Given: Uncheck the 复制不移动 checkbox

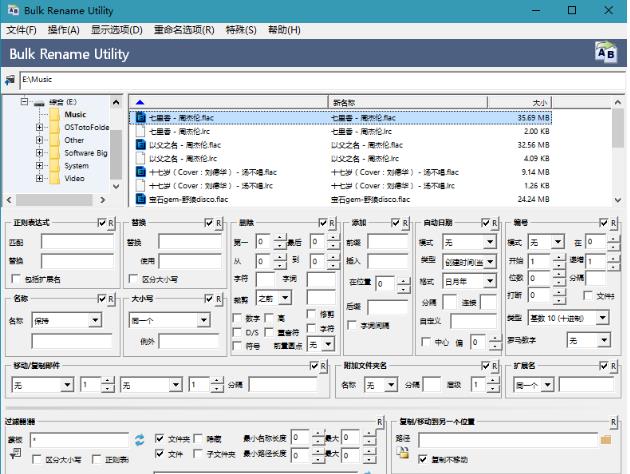Looking at the screenshot, I should click(422, 459).
